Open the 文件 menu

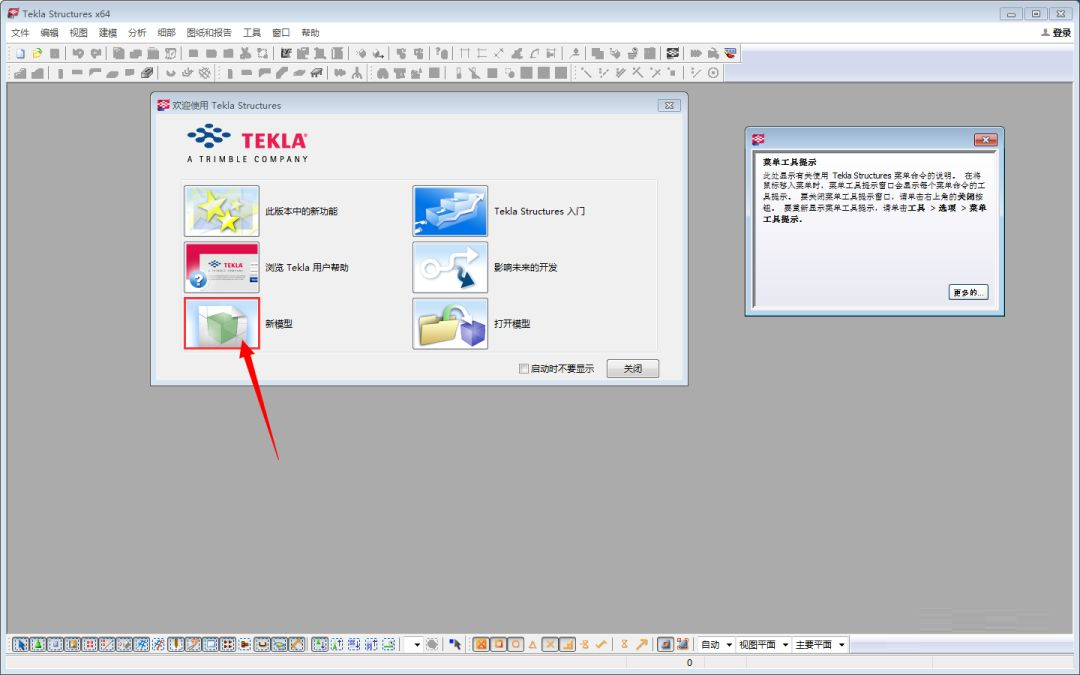click(x=20, y=32)
